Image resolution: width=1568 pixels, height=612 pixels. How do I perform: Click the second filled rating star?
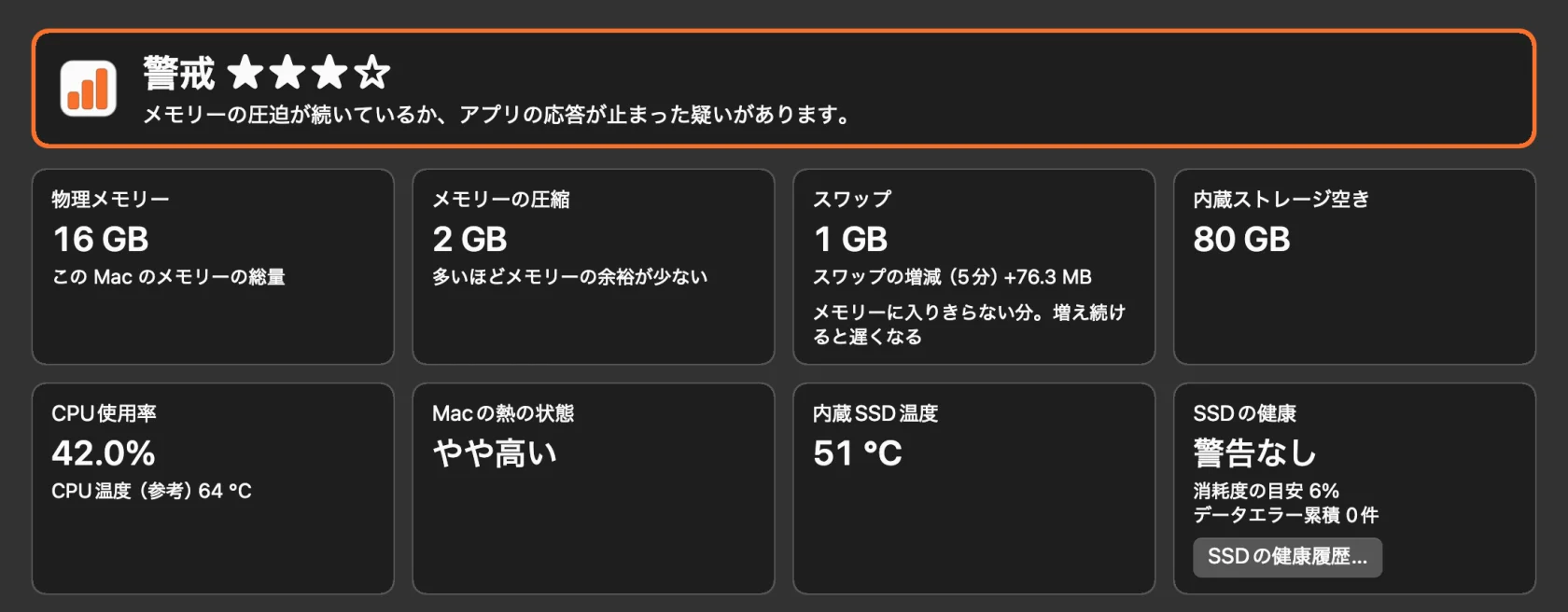click(x=287, y=72)
